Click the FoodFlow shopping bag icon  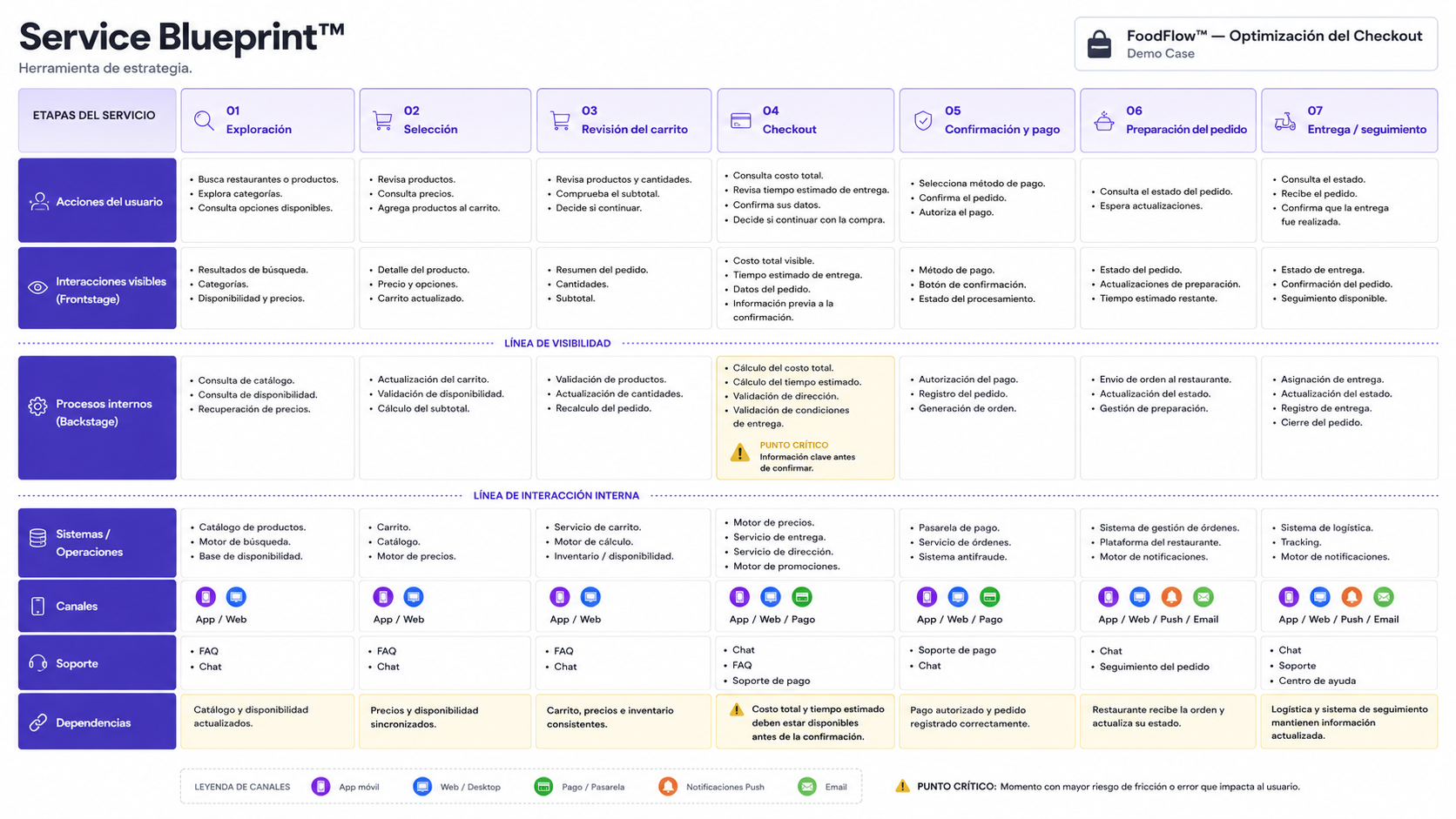[x=1100, y=44]
